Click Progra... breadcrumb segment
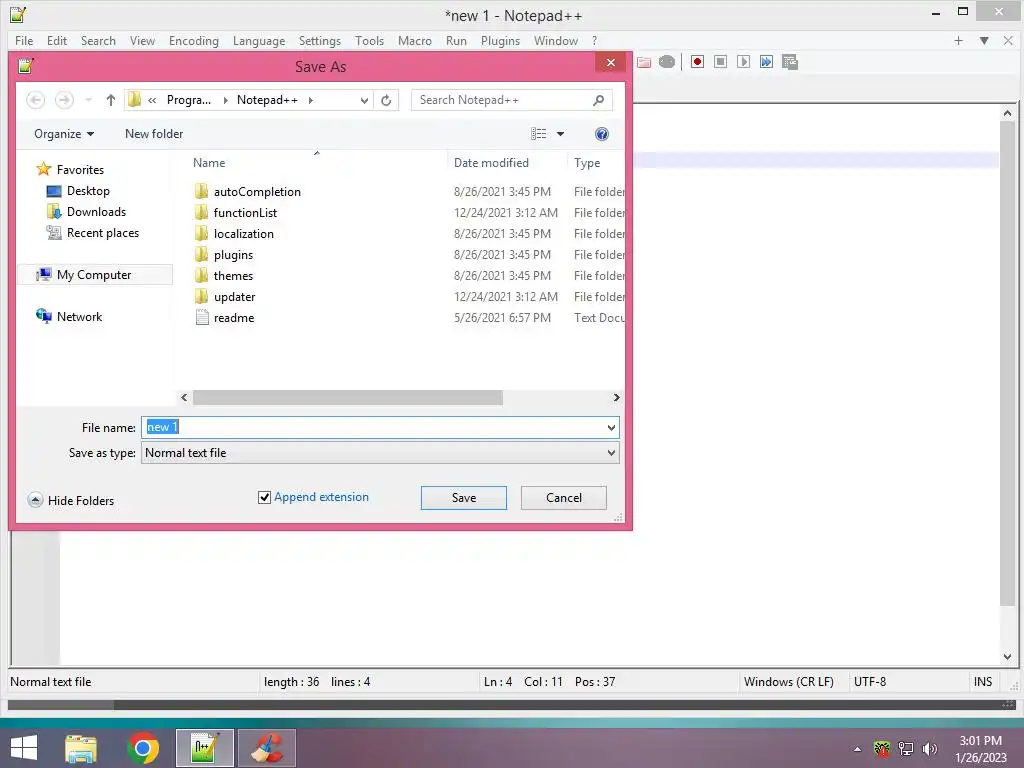This screenshot has width=1024, height=768. point(189,100)
